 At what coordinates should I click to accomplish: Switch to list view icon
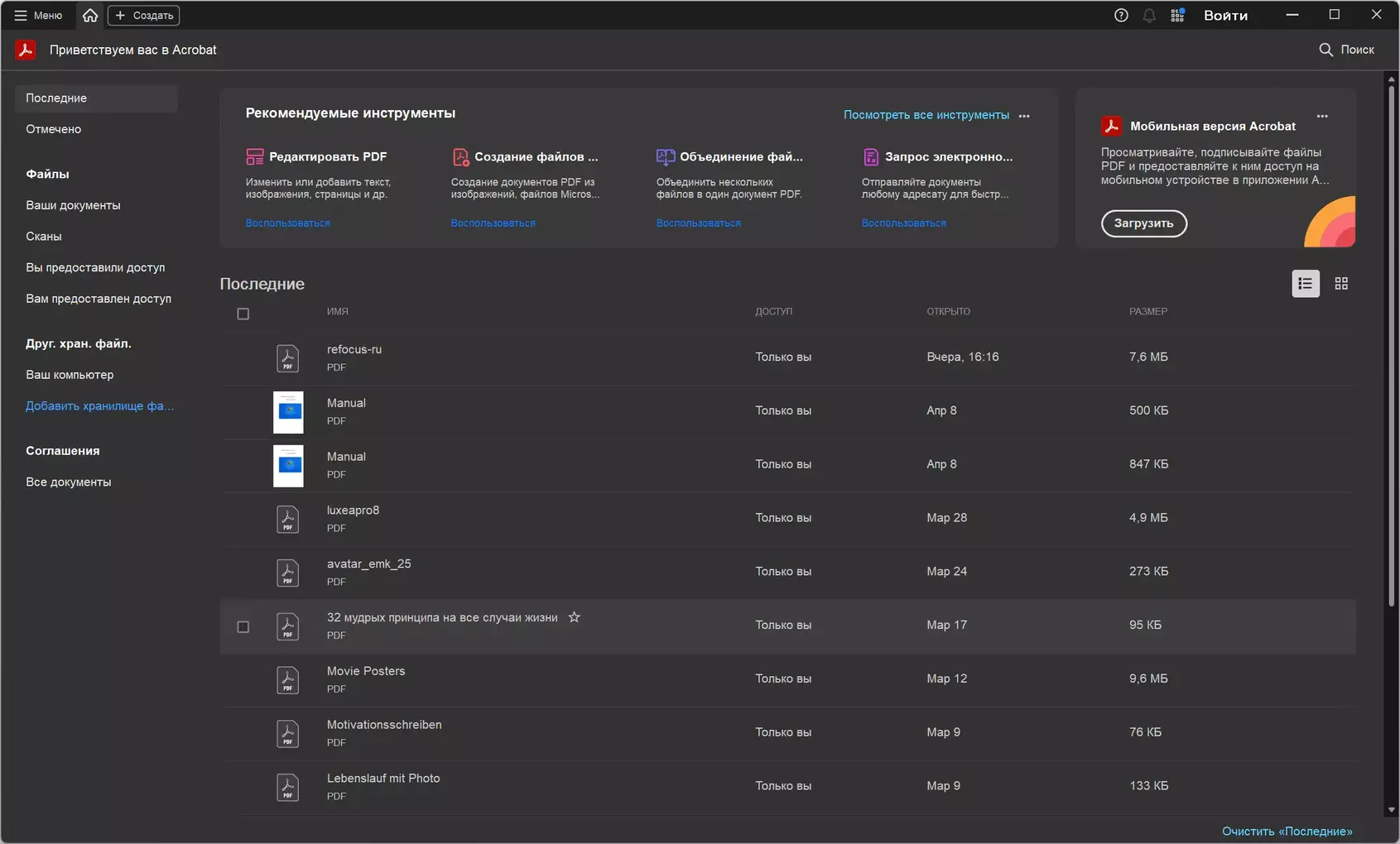(x=1306, y=284)
